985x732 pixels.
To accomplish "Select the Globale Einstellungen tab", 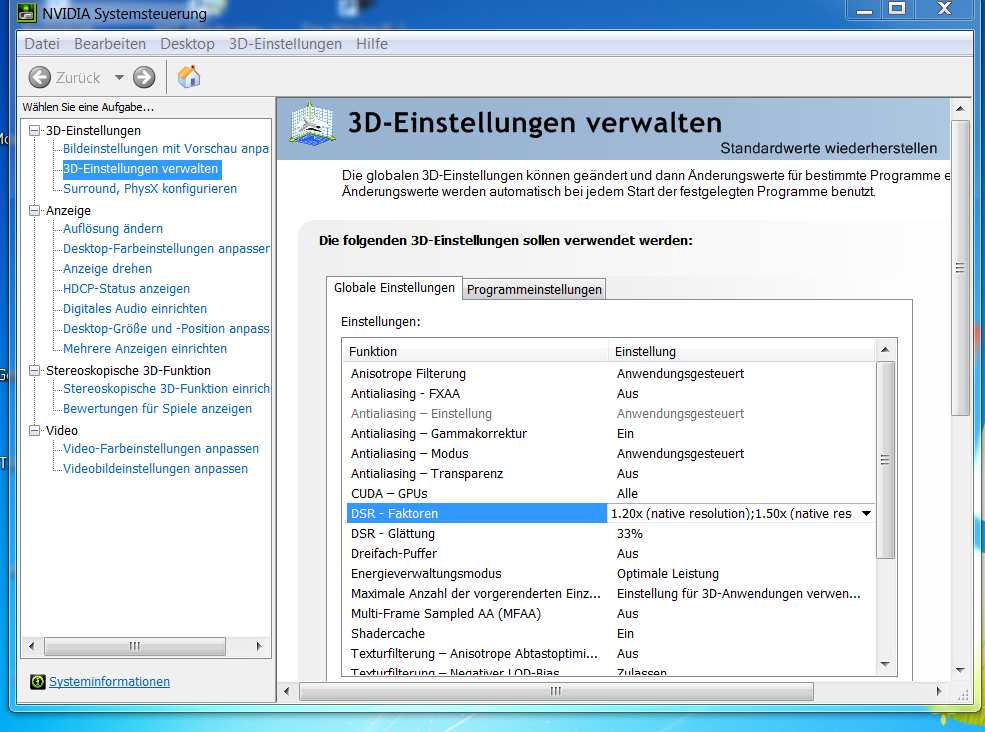I will [x=394, y=288].
